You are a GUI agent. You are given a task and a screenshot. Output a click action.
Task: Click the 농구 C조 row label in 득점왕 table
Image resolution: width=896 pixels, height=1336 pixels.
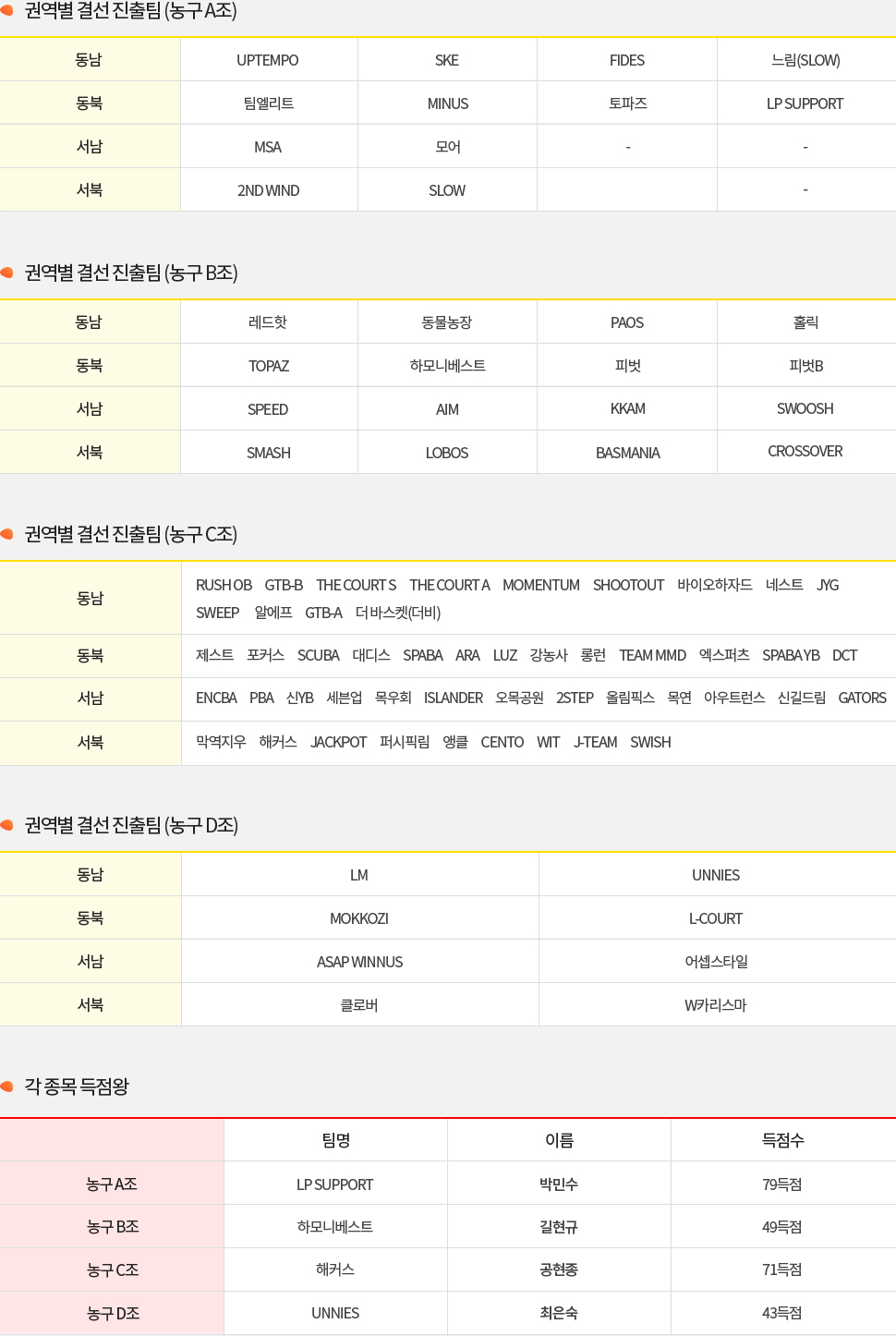[113, 1270]
